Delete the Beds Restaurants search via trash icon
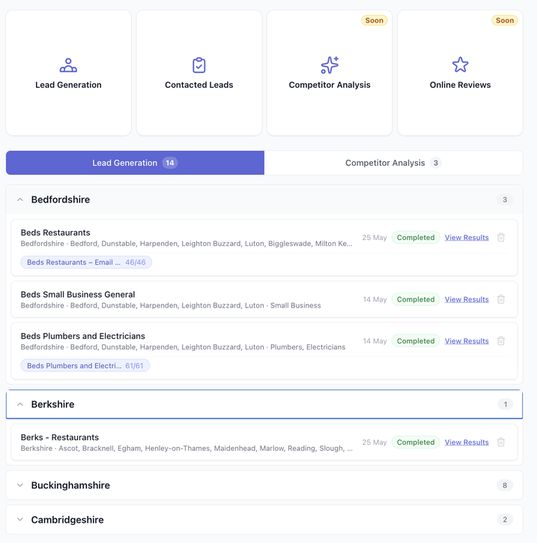 tap(501, 238)
